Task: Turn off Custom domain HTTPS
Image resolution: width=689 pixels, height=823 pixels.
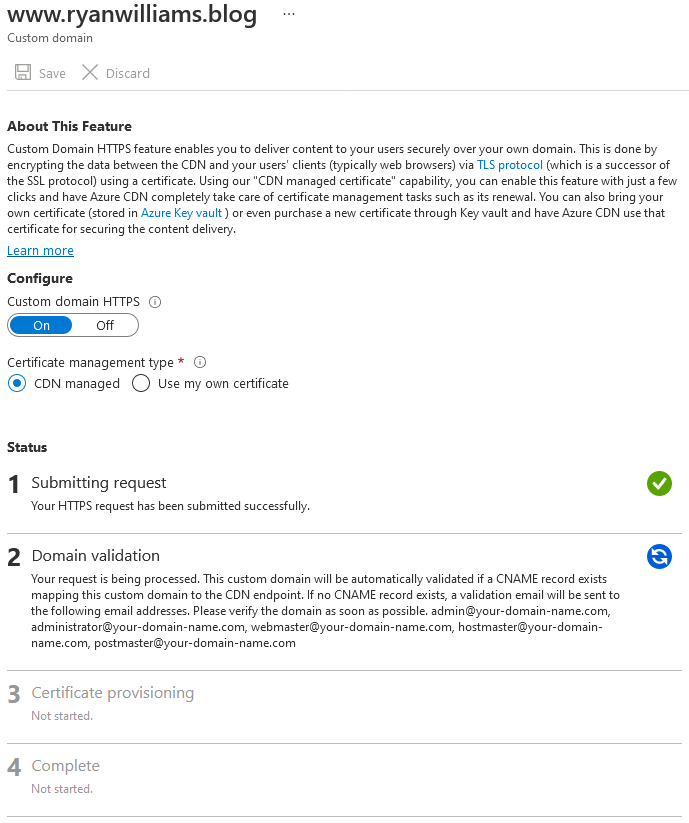Action: click(105, 325)
